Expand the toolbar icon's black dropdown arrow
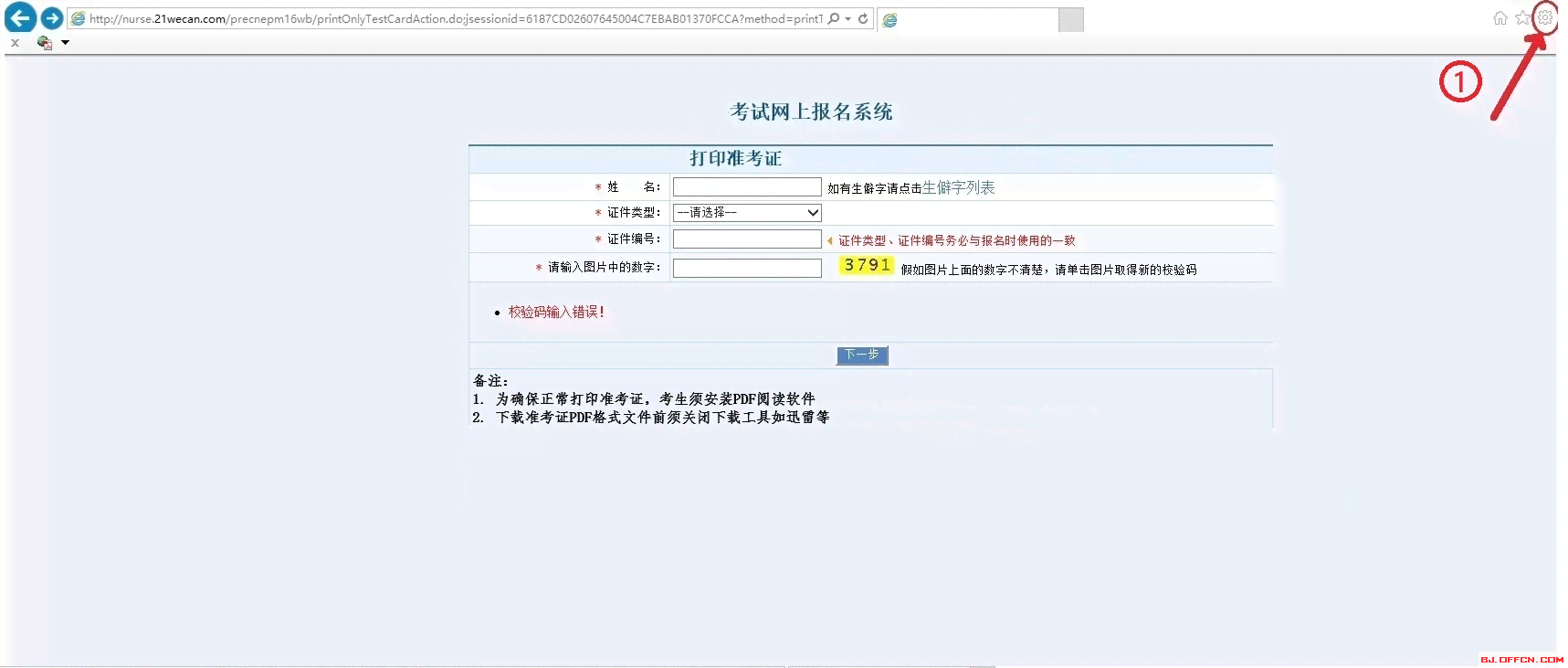The width and height of the screenshot is (1568, 668). (x=65, y=43)
